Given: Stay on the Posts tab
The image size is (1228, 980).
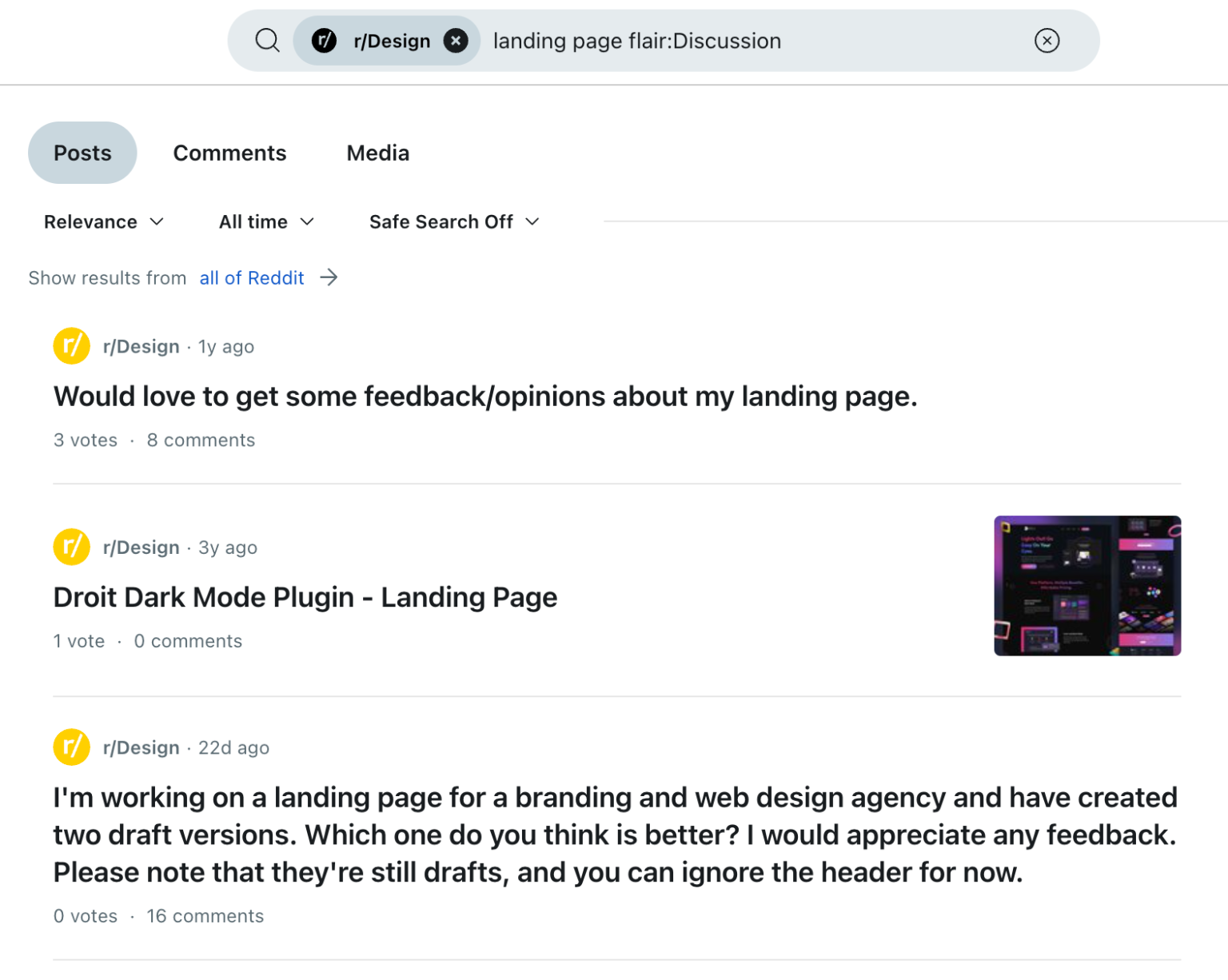Looking at the screenshot, I should click(82, 153).
